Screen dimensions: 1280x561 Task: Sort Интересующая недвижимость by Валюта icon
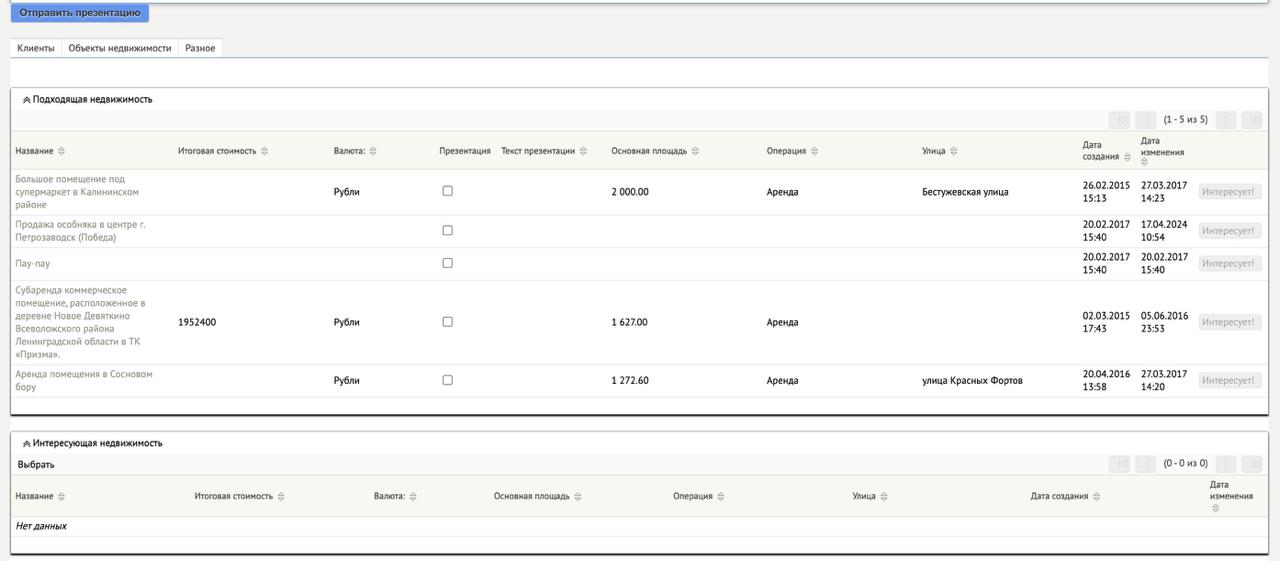[413, 496]
